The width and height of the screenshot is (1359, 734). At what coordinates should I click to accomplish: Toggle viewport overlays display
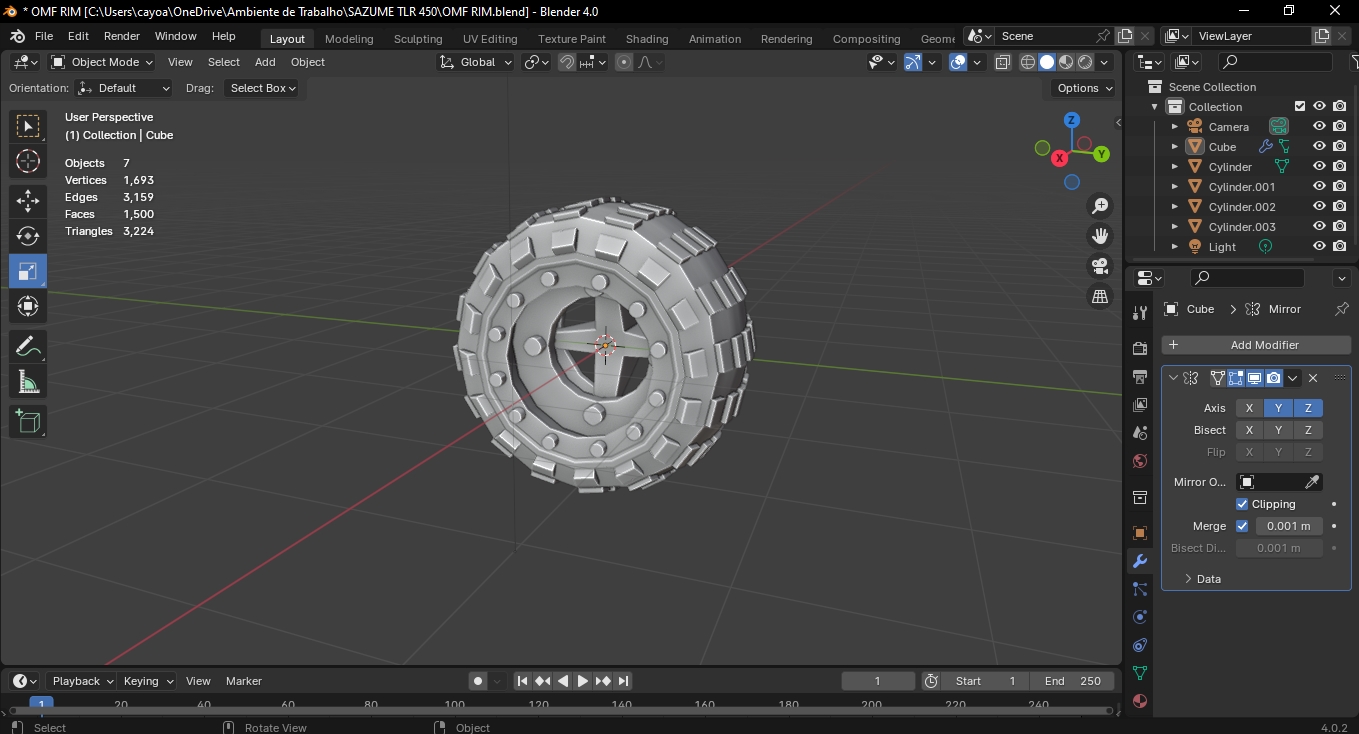pyautogui.click(x=958, y=62)
